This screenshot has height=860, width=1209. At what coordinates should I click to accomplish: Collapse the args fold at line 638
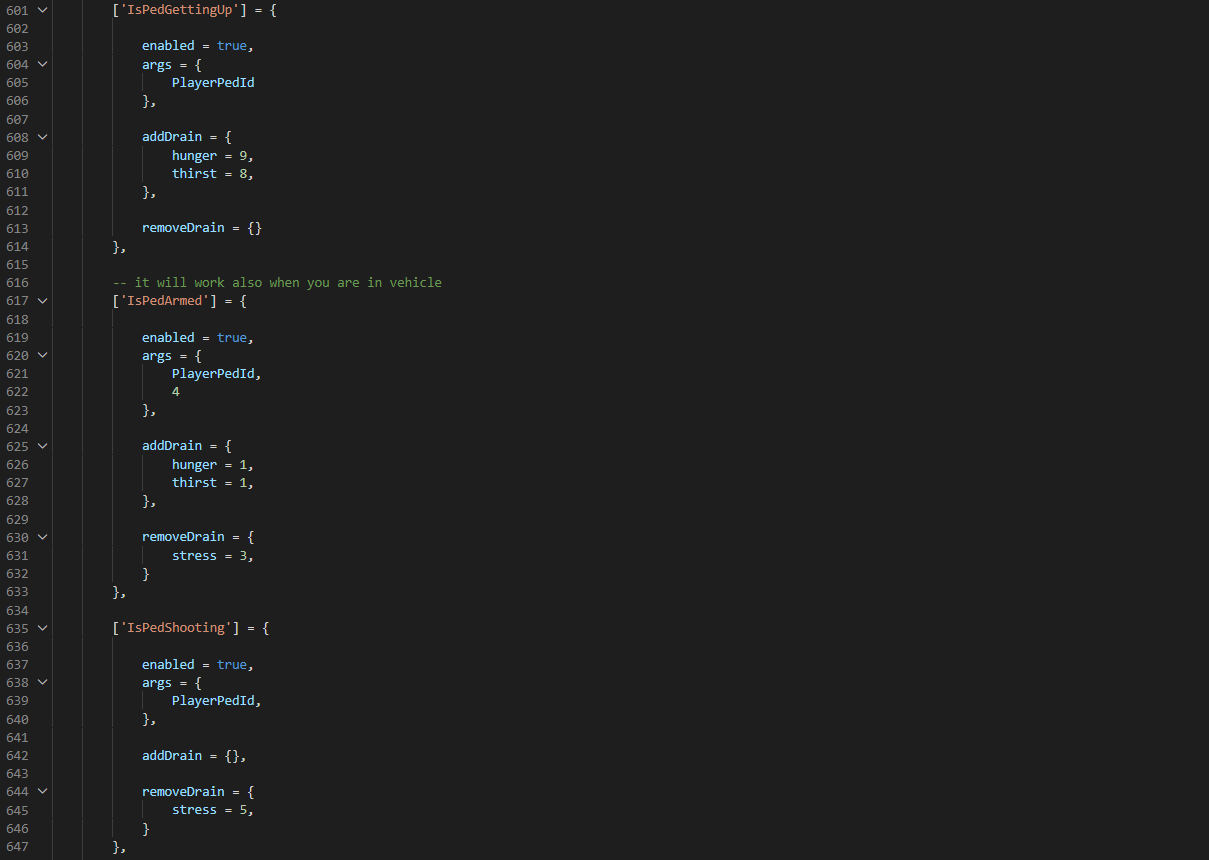click(42, 683)
